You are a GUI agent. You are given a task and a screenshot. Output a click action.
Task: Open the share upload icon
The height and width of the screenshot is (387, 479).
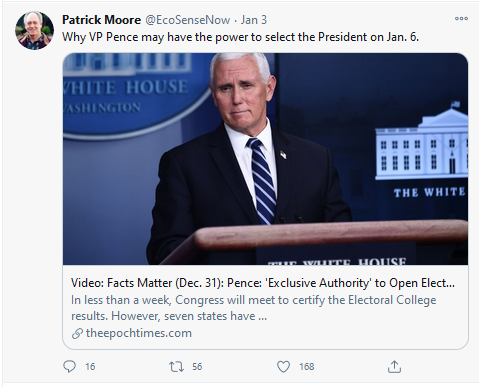pos(394,366)
